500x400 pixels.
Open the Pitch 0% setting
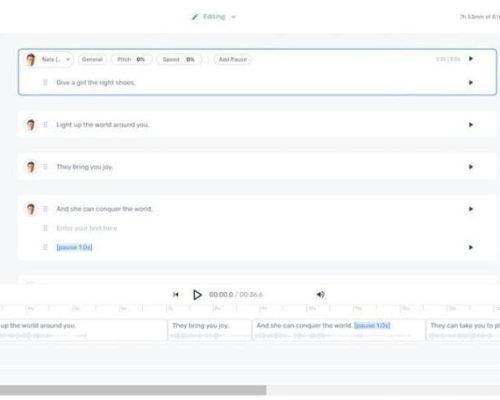pos(131,60)
